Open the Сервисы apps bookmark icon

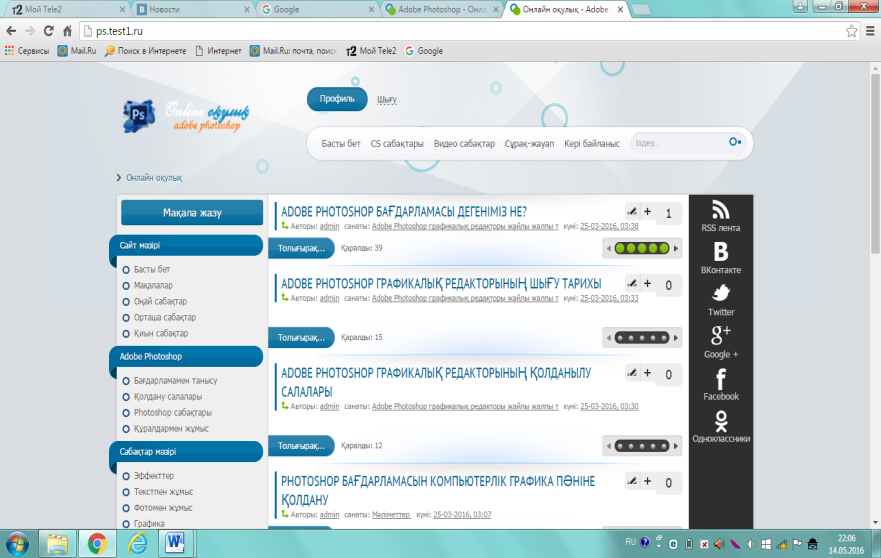[9, 51]
